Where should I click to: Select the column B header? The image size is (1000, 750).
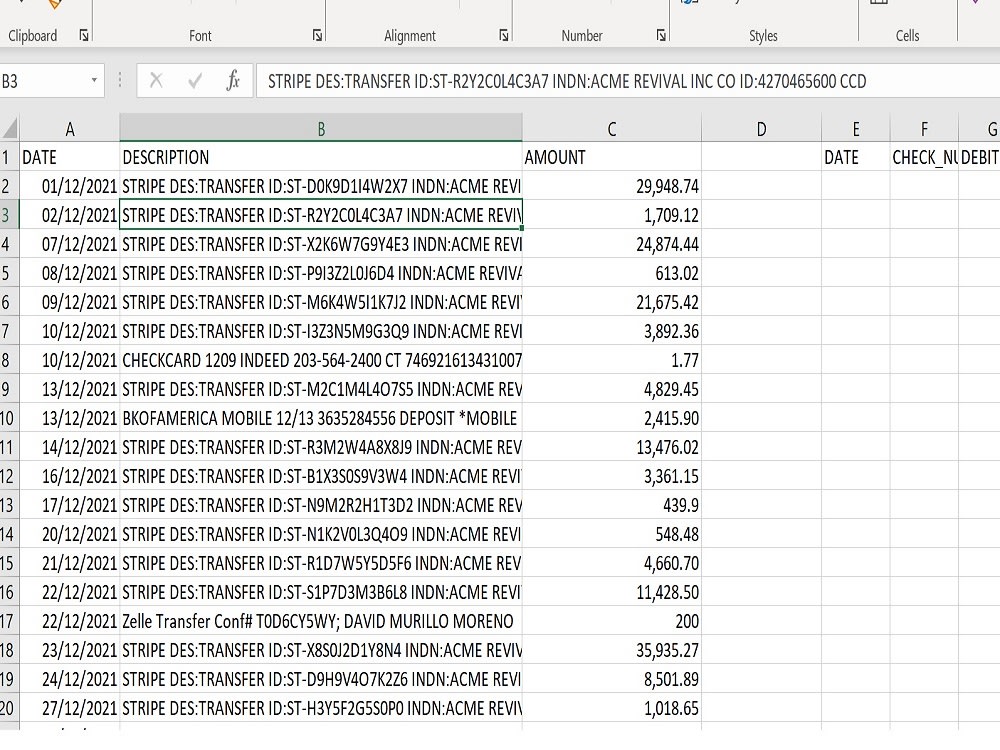pyautogui.click(x=320, y=128)
